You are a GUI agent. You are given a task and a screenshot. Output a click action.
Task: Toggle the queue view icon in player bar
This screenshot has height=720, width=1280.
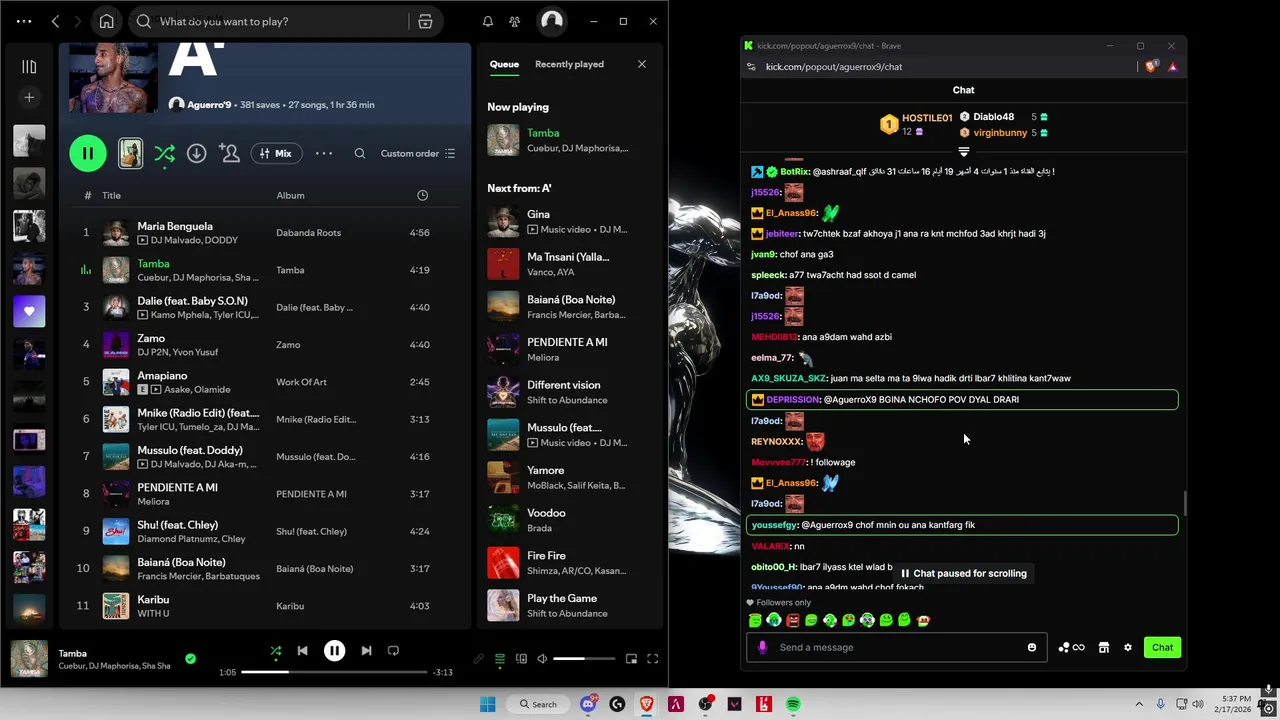tap(500, 659)
